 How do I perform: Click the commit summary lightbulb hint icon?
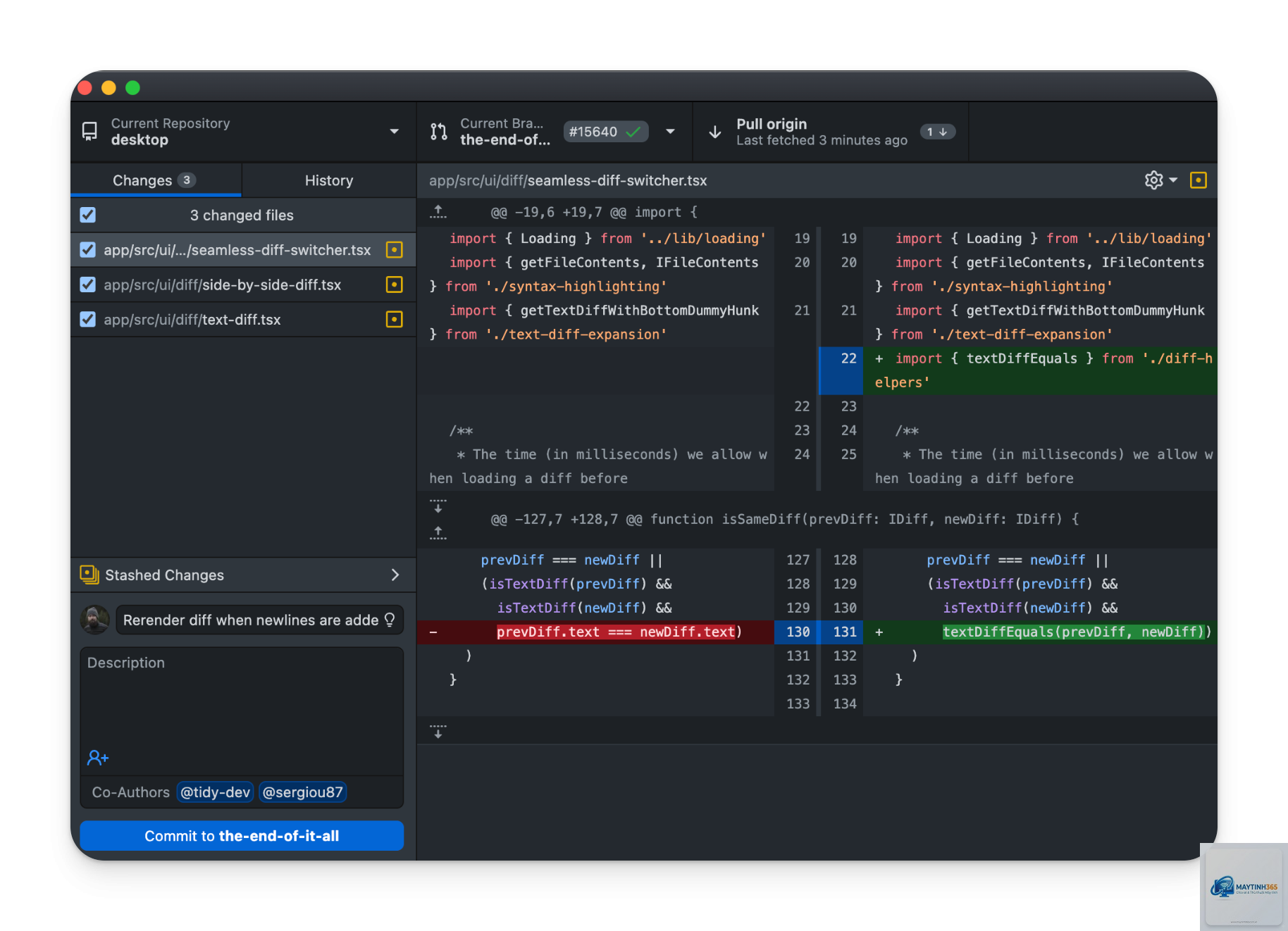pyautogui.click(x=390, y=620)
